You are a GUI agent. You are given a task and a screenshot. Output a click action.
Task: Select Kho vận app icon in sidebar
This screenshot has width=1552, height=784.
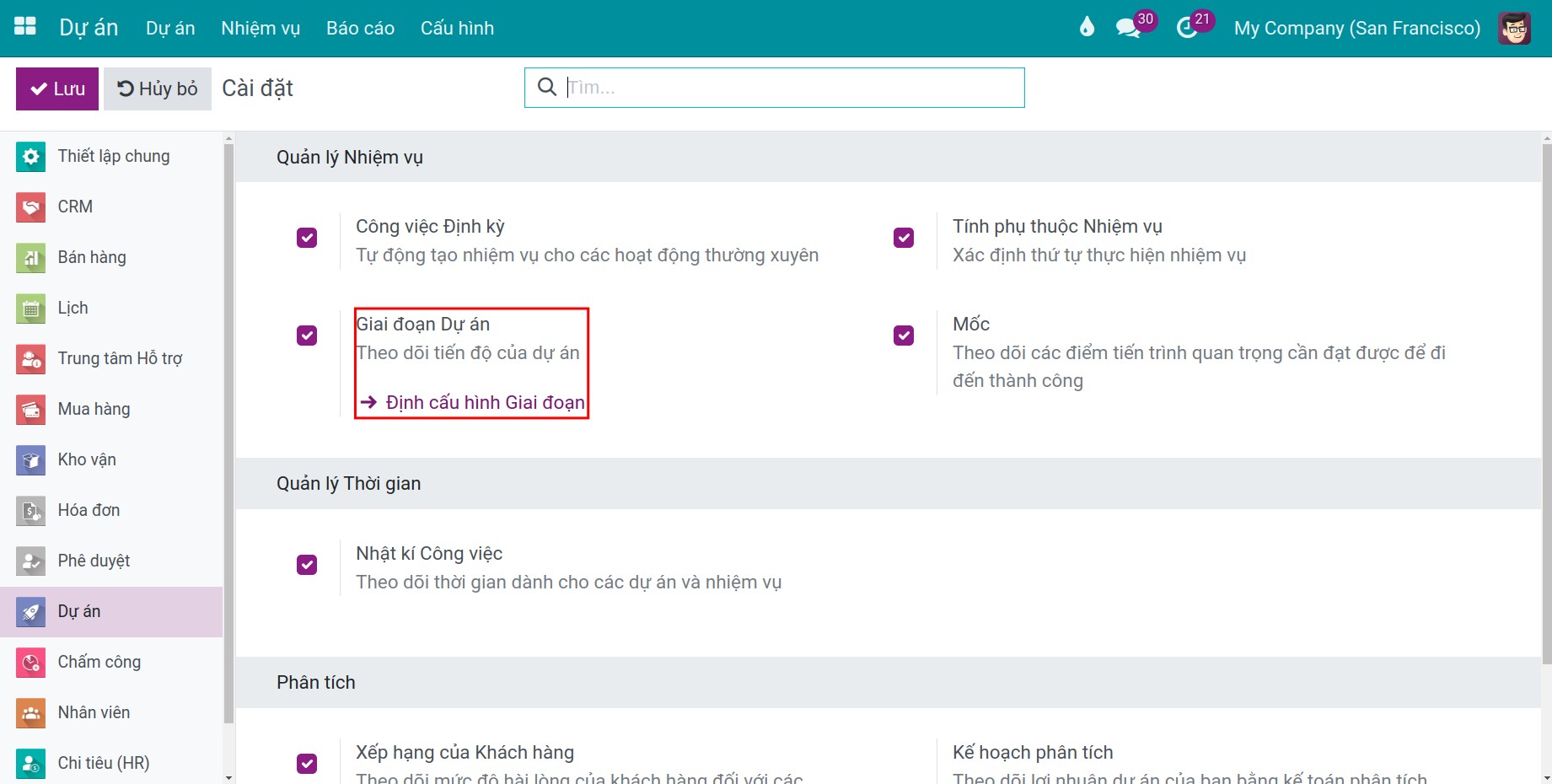(x=31, y=460)
